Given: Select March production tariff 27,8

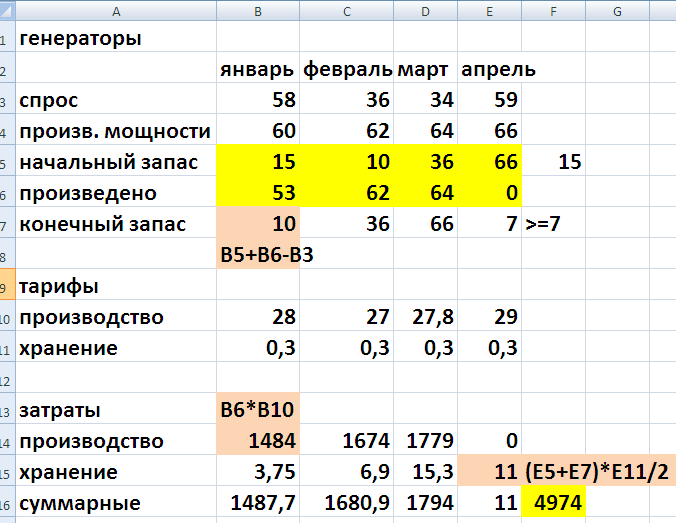Looking at the screenshot, I should tap(426, 317).
